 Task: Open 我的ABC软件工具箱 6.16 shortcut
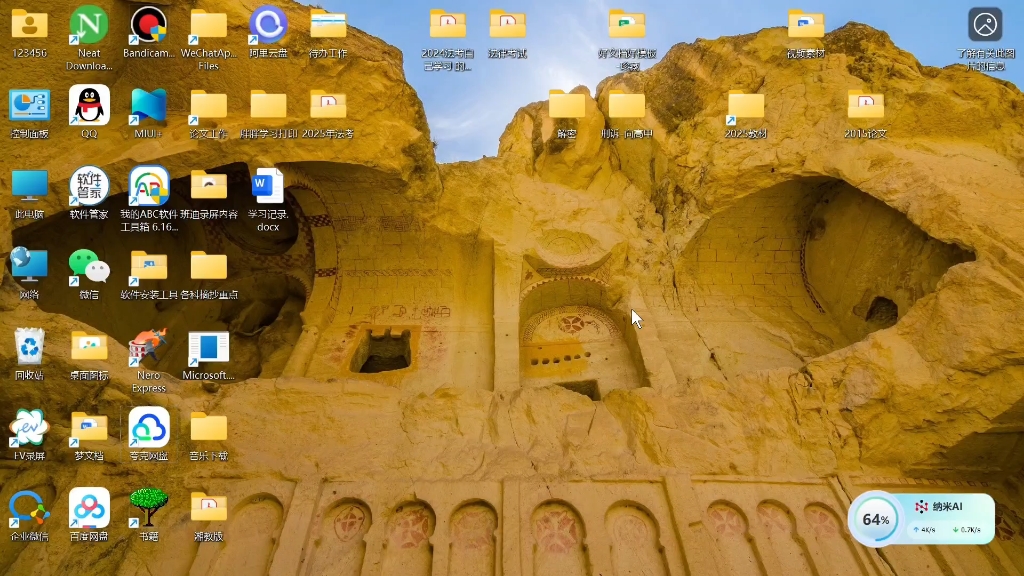click(x=149, y=186)
